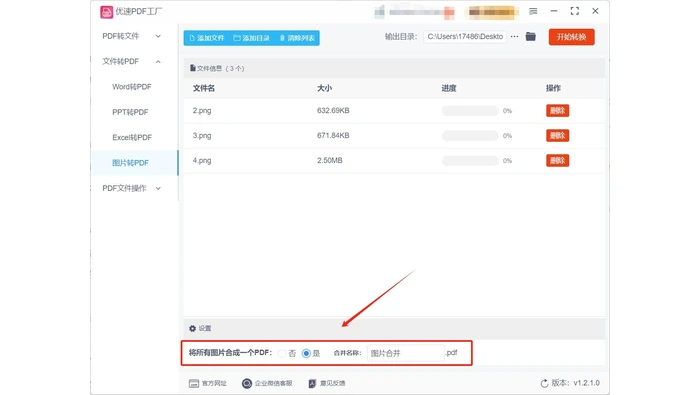Click the 操作 column header

click(553, 88)
